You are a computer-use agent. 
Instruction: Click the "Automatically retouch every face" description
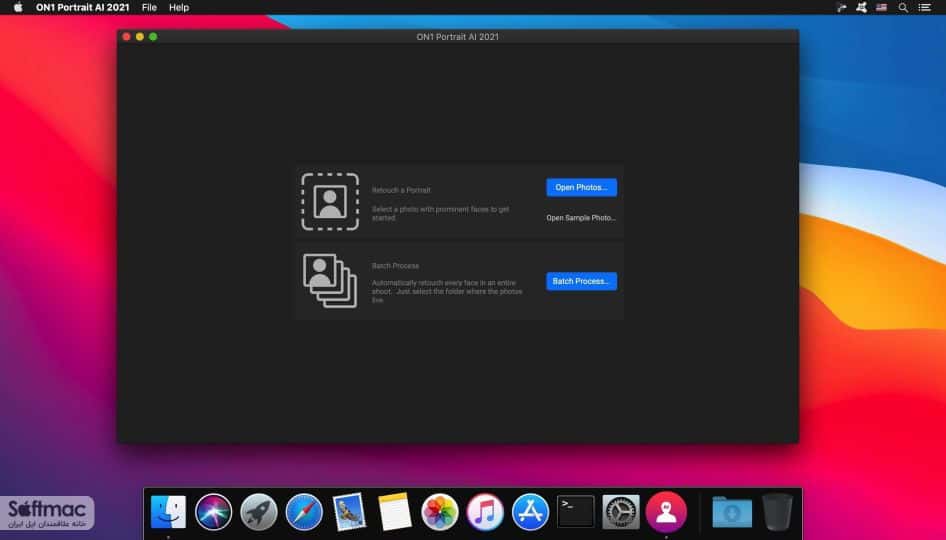[447, 291]
